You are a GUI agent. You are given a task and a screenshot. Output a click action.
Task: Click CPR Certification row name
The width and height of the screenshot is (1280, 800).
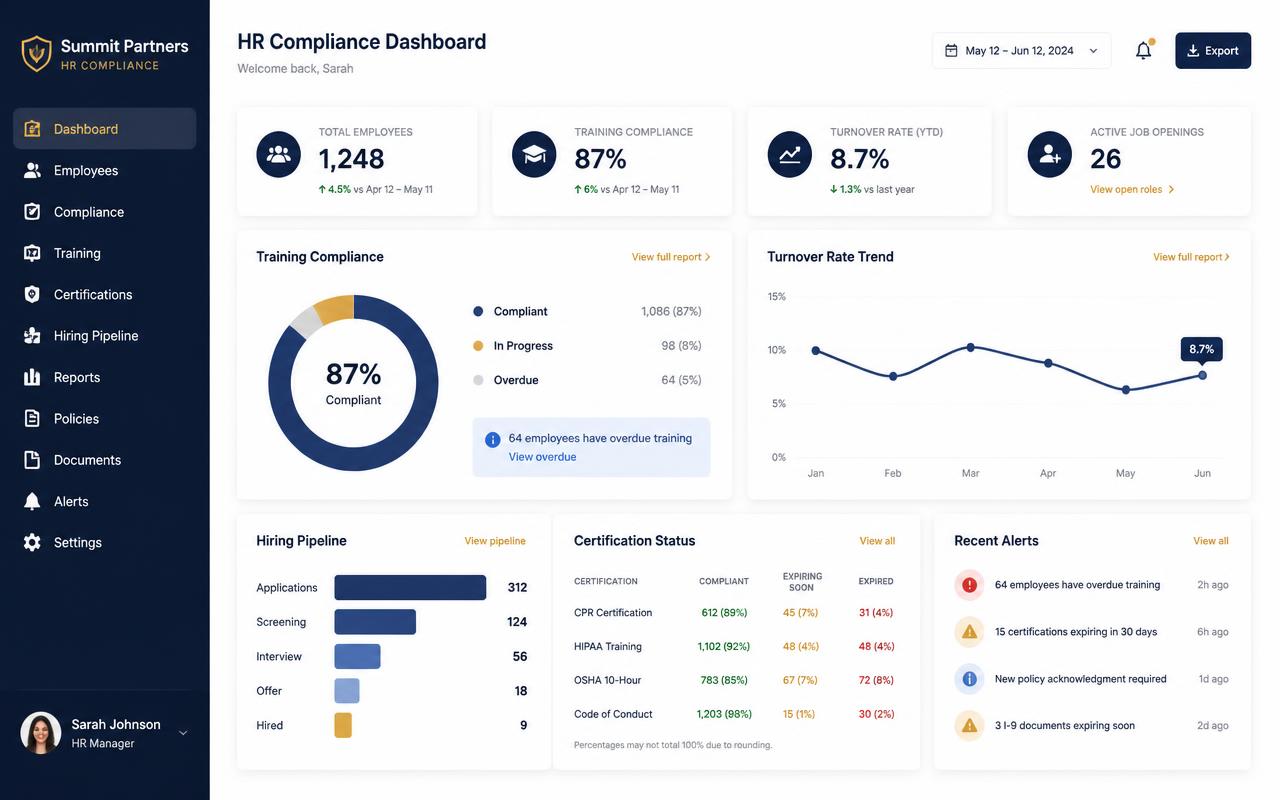coord(613,613)
